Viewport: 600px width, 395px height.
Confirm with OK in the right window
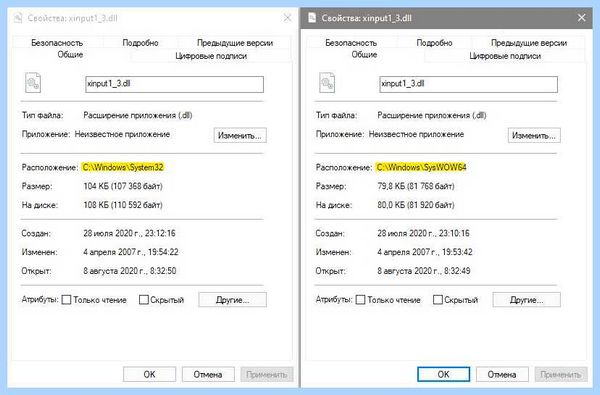click(x=443, y=374)
